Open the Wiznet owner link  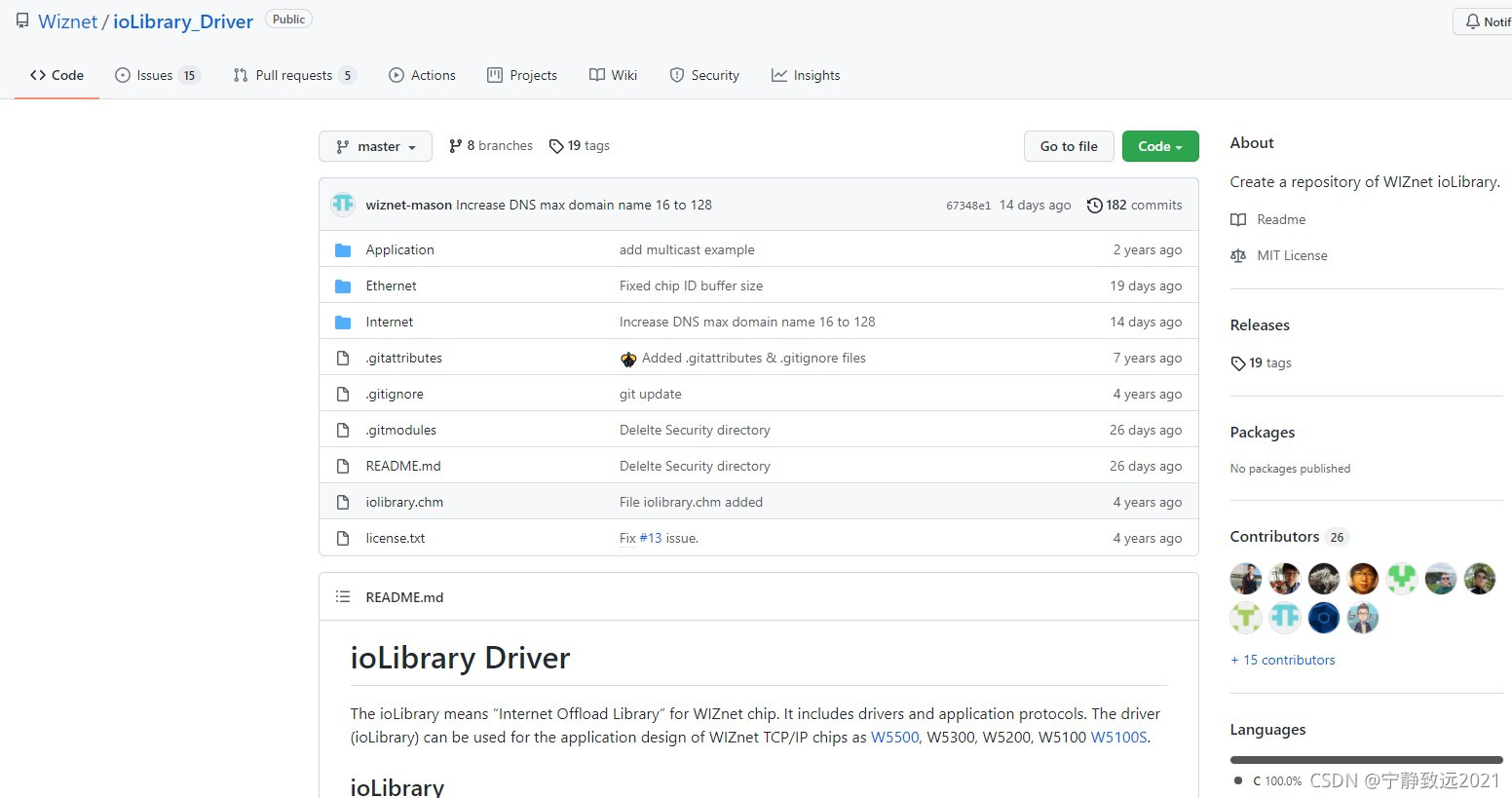[x=67, y=21]
